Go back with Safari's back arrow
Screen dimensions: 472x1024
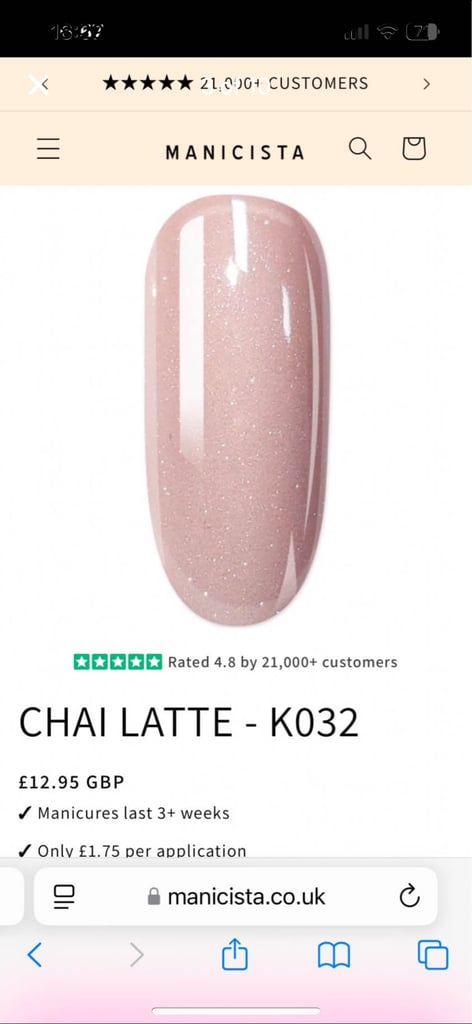coord(35,955)
